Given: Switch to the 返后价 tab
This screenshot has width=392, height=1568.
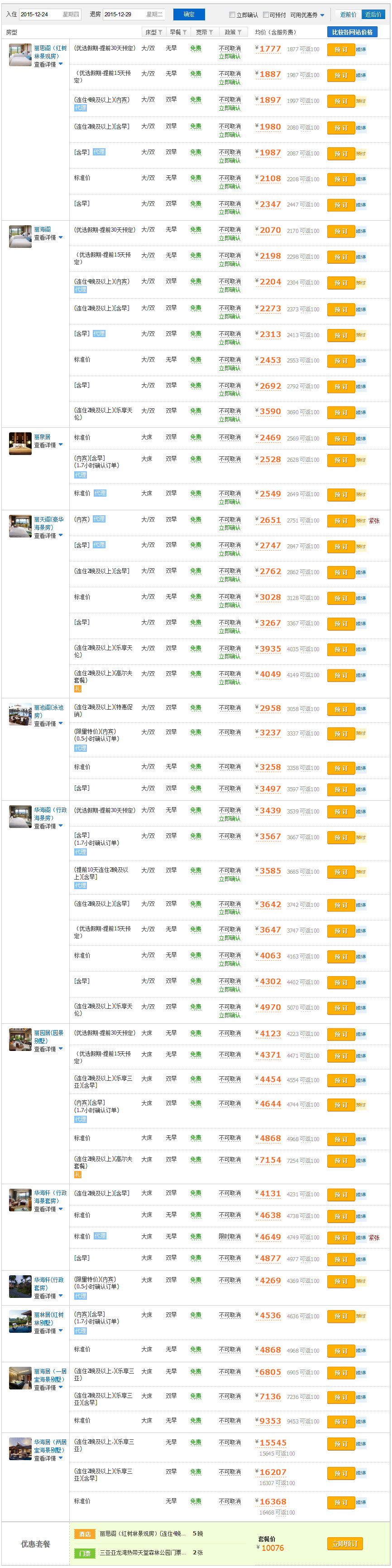Looking at the screenshot, I should [373, 15].
